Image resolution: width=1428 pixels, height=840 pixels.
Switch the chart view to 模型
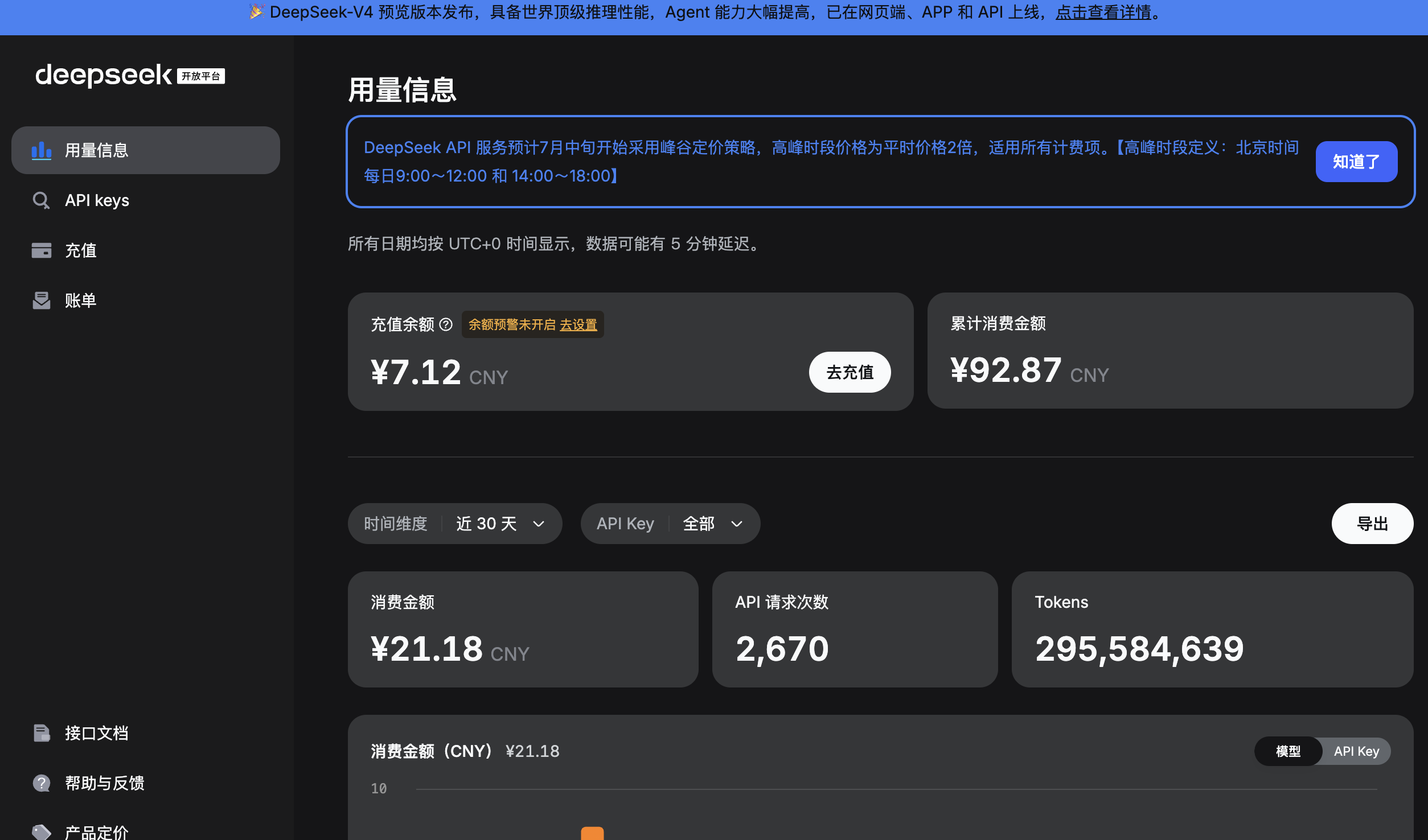click(1289, 752)
